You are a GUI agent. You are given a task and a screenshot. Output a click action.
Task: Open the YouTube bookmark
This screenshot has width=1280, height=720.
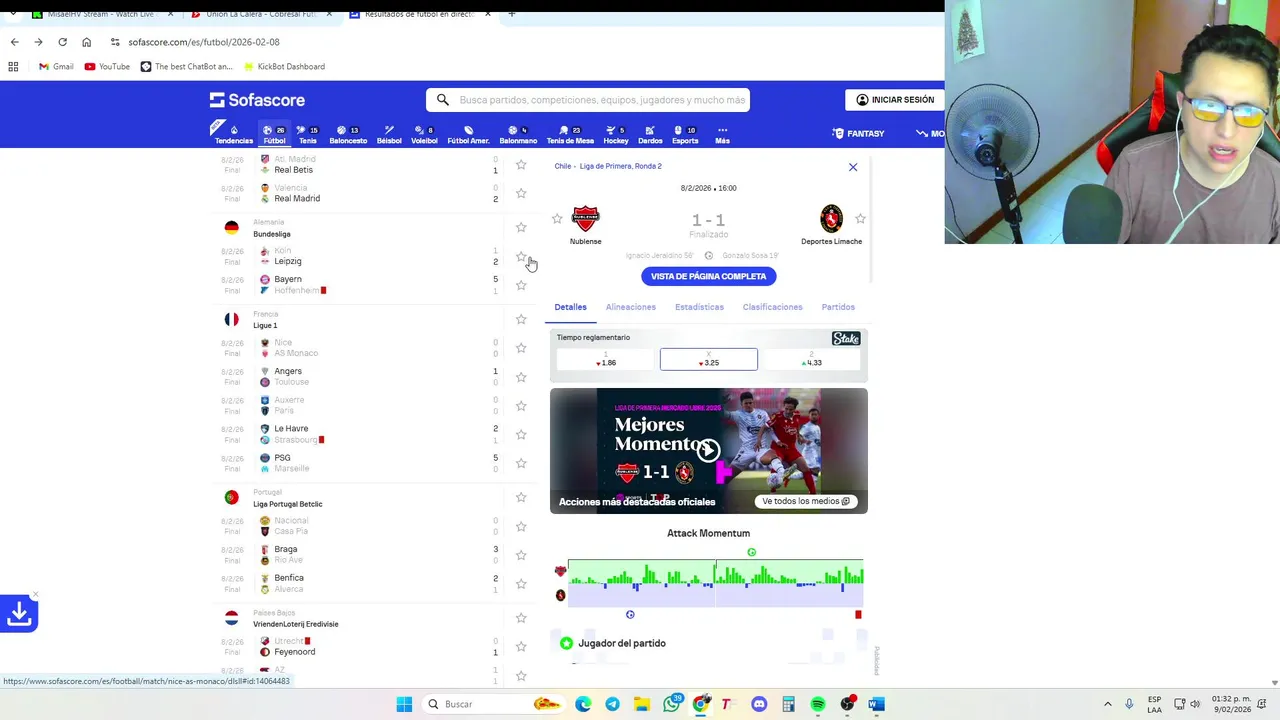click(107, 67)
